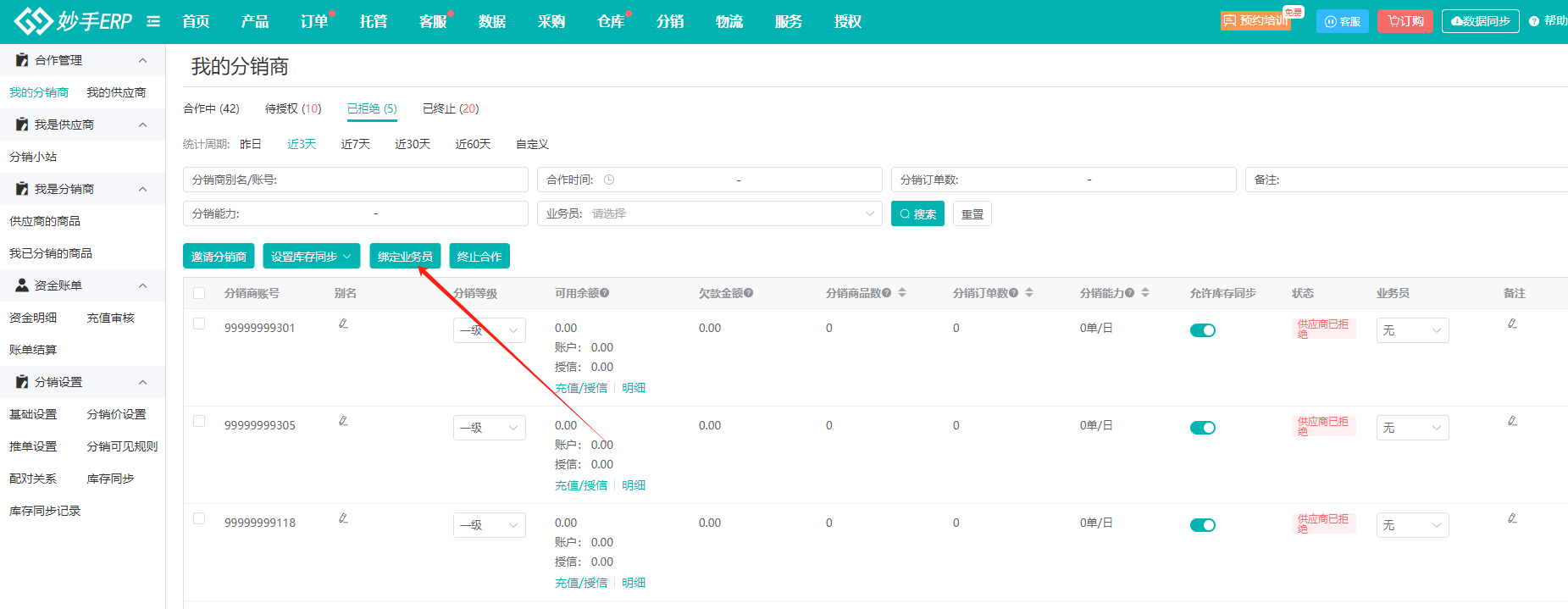
Task: Switch to the 合作中 (42) tab
Action: [x=212, y=108]
